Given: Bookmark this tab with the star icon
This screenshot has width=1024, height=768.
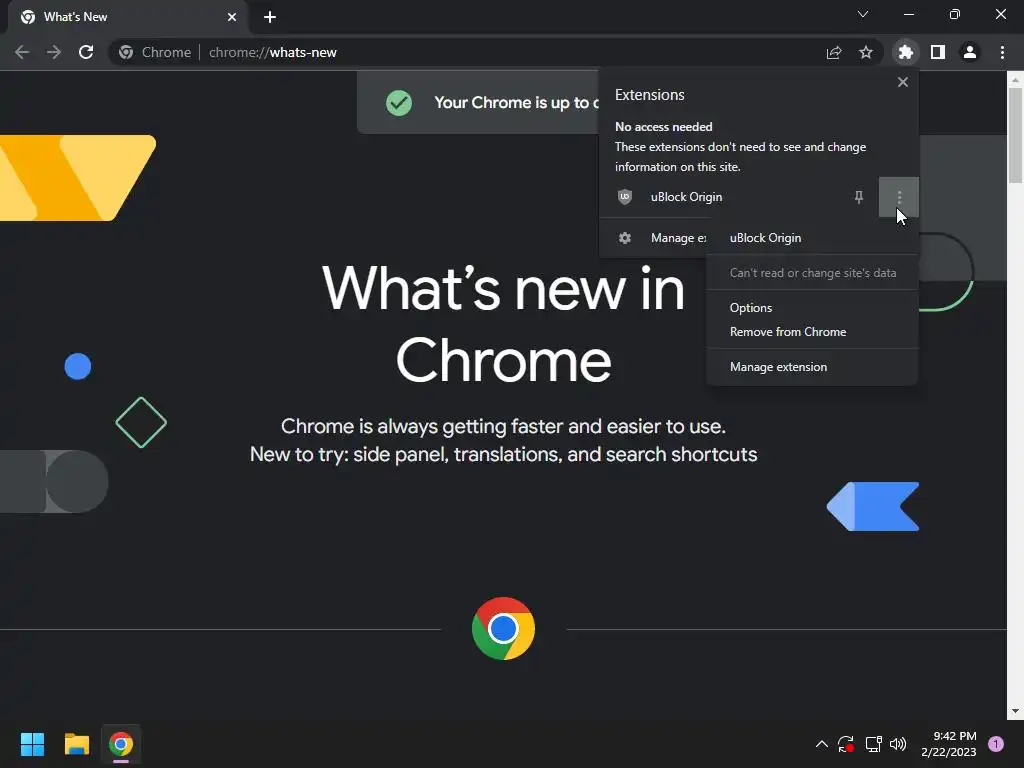Looking at the screenshot, I should (866, 52).
